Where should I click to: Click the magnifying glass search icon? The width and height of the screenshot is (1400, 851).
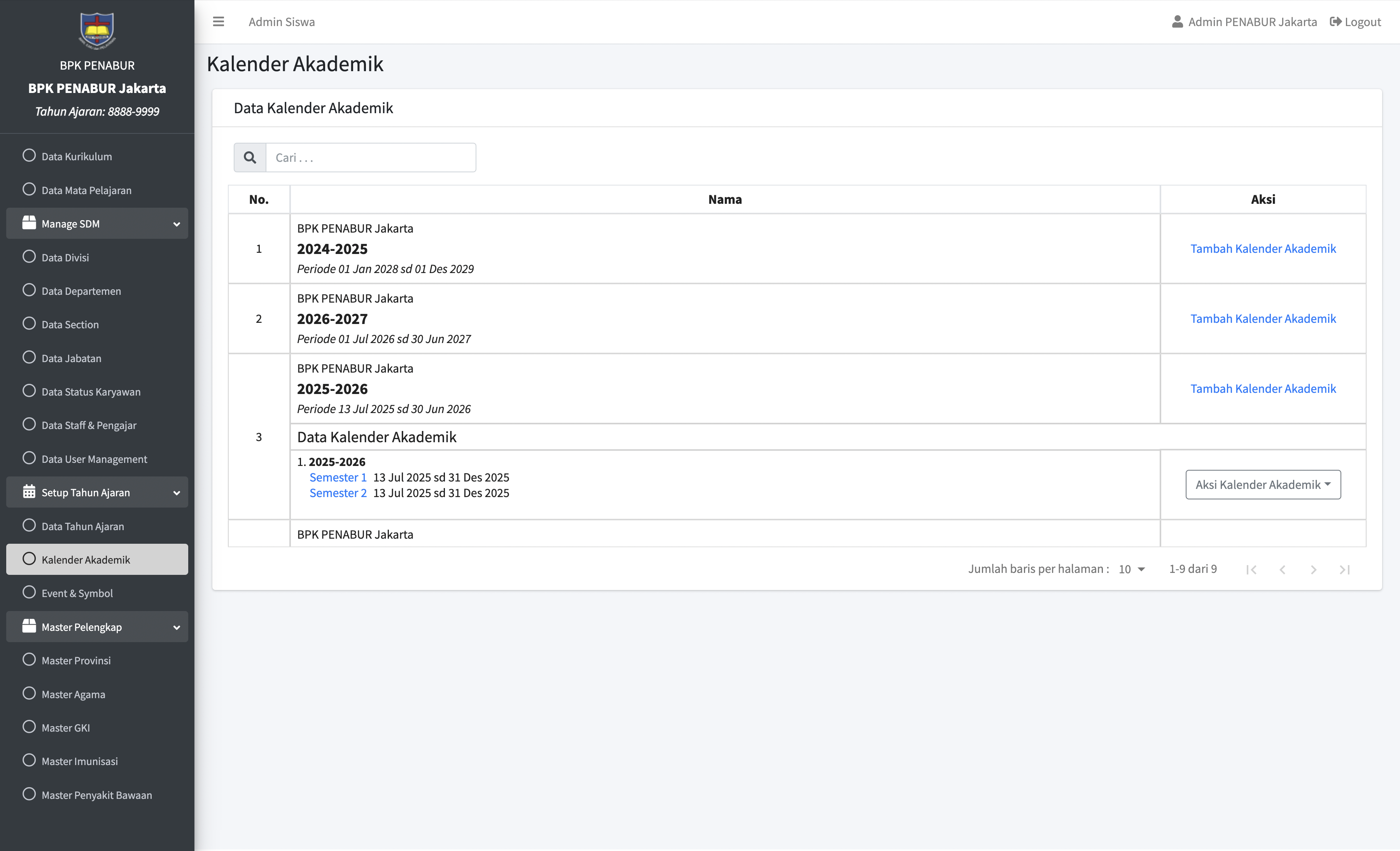[250, 158]
